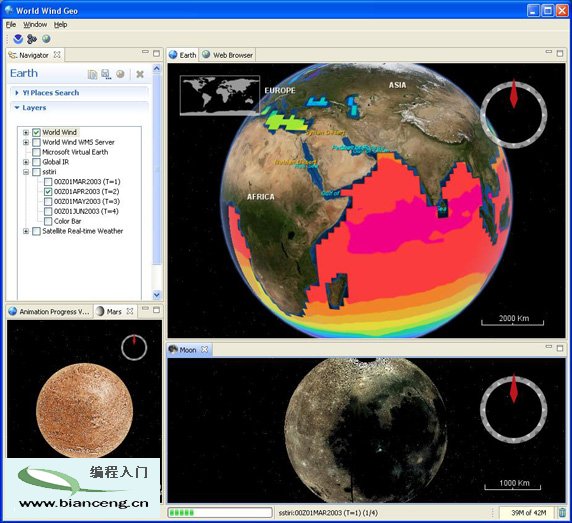Open the Window menu
Image resolution: width=572 pixels, height=523 pixels.
pyautogui.click(x=35, y=24)
